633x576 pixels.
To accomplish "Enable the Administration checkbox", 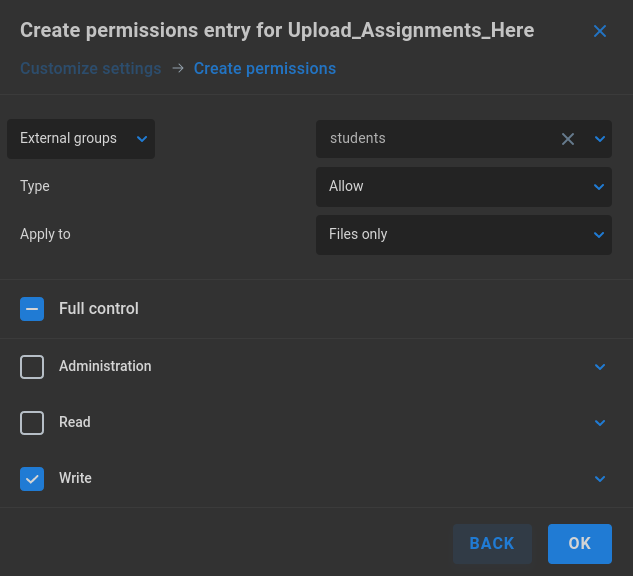I will [x=32, y=367].
